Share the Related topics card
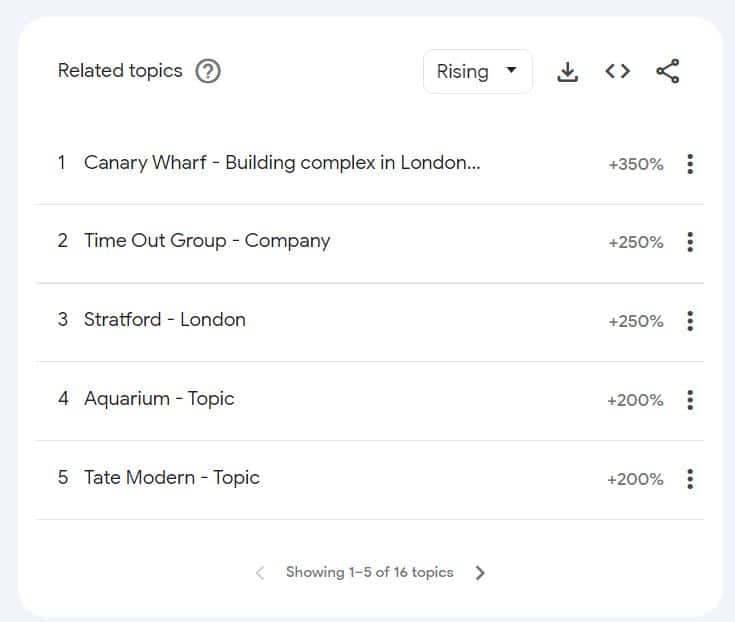This screenshot has width=735, height=622. coord(668,72)
